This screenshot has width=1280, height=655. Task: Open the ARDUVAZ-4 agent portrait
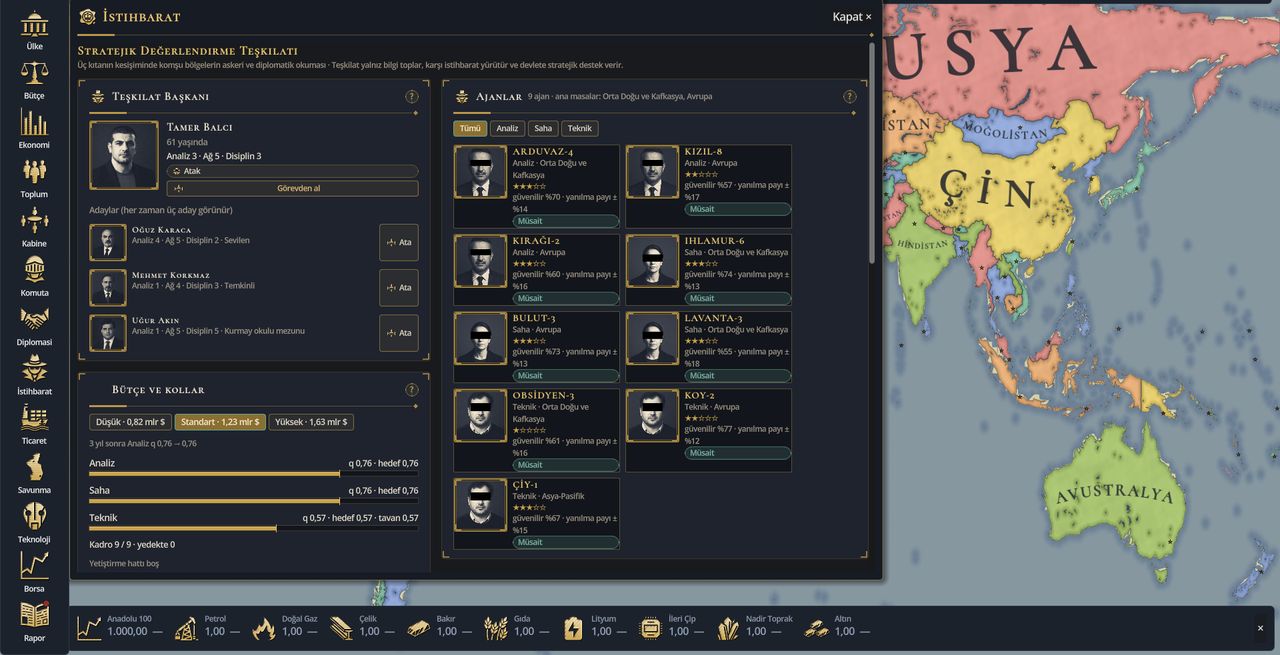(x=480, y=172)
